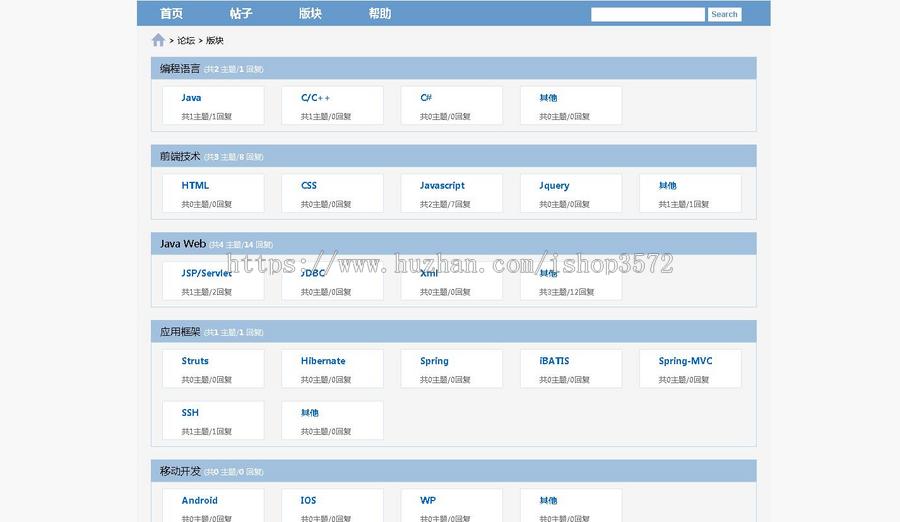
Task: Open the Struts board
Action: 195,361
